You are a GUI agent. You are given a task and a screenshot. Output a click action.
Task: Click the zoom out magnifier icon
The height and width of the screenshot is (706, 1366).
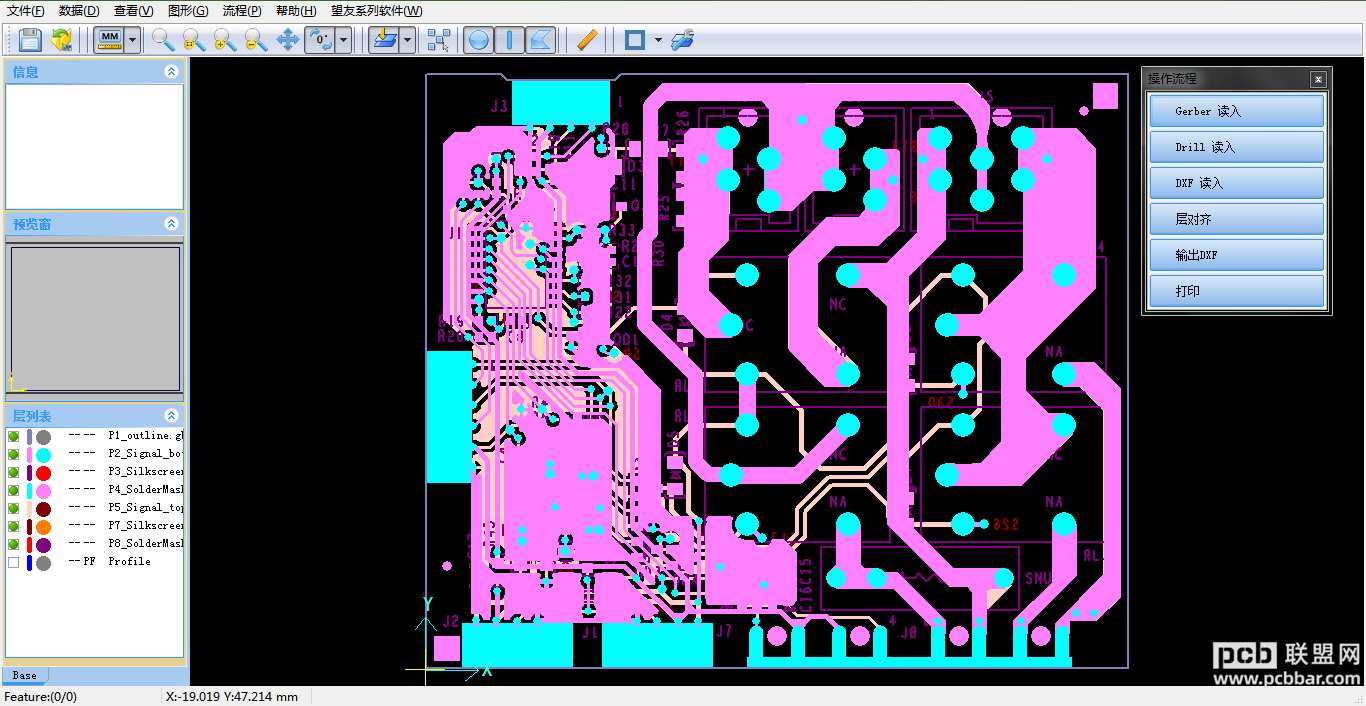pos(256,40)
